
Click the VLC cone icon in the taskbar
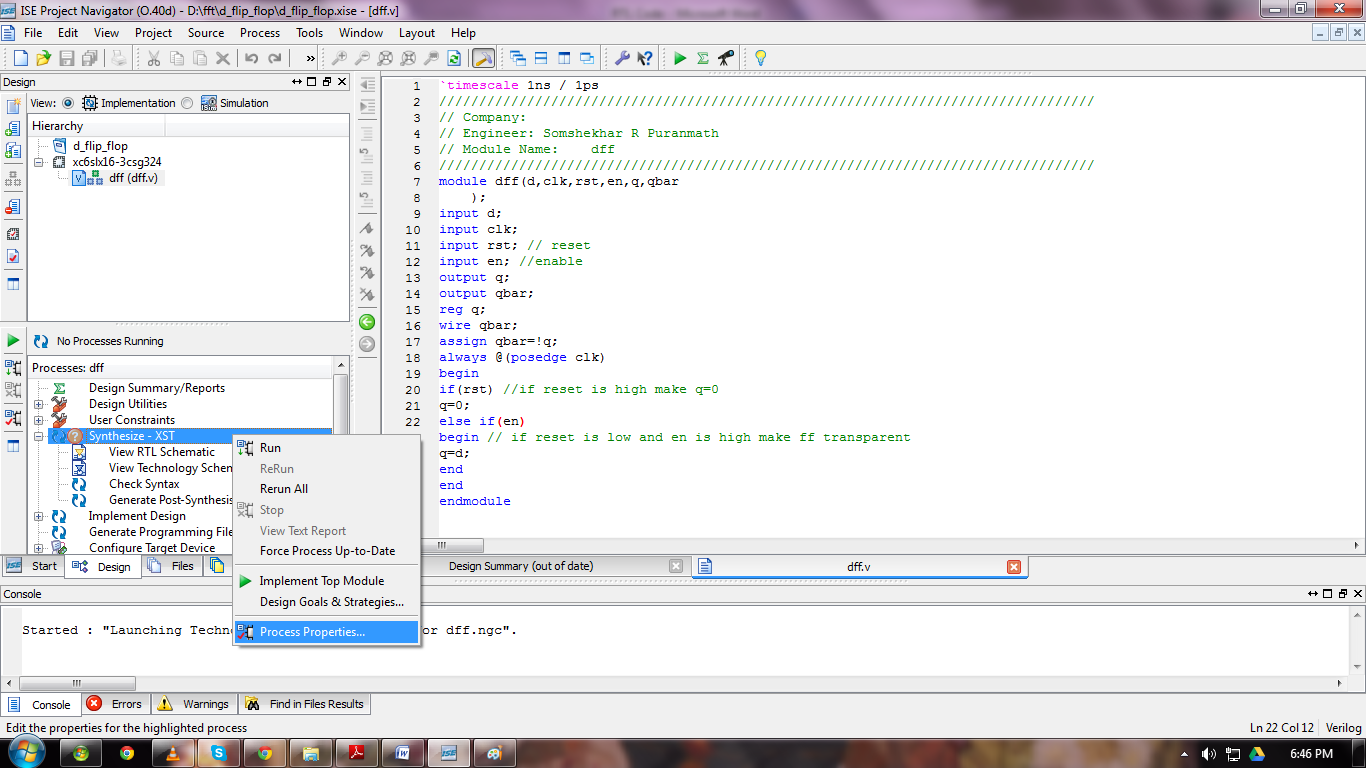coord(172,753)
